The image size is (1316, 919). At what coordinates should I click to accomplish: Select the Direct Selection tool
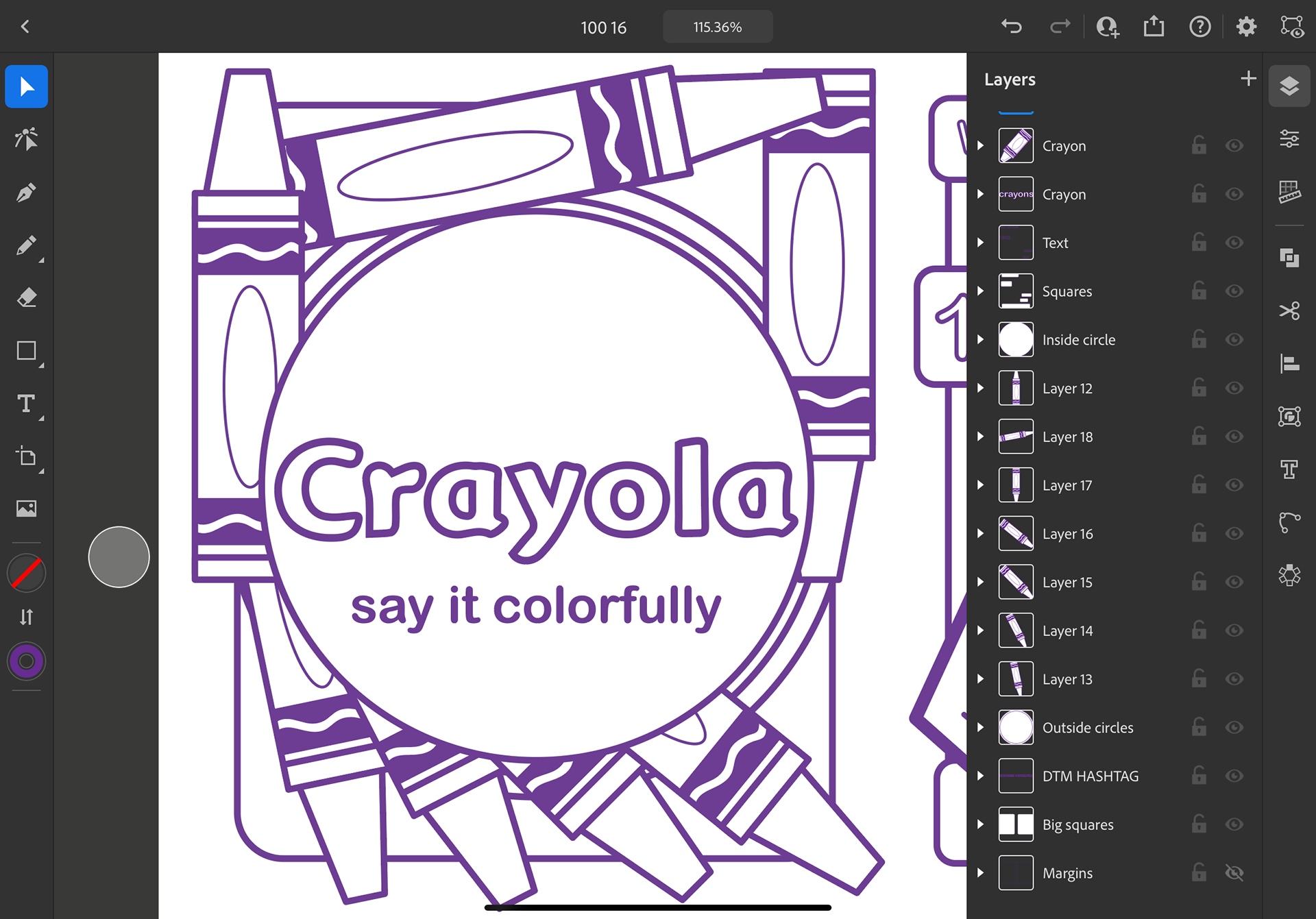pos(26,139)
